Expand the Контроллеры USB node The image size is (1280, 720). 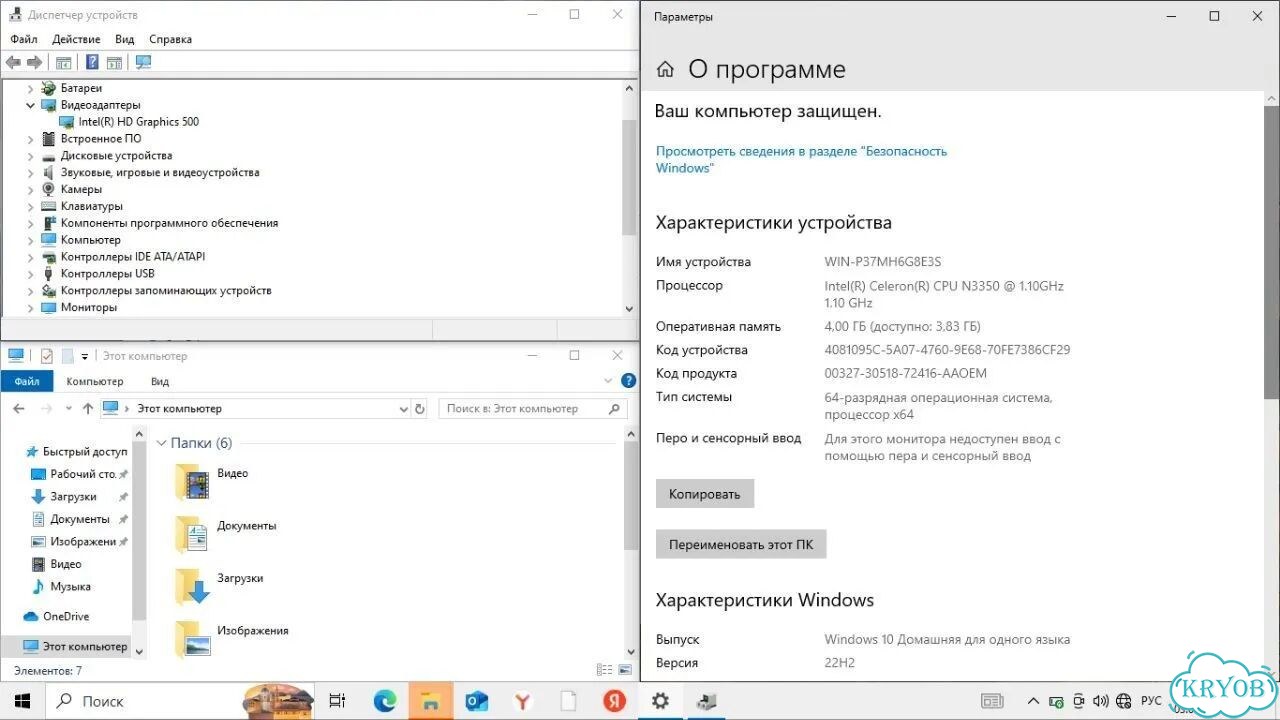tap(30, 274)
